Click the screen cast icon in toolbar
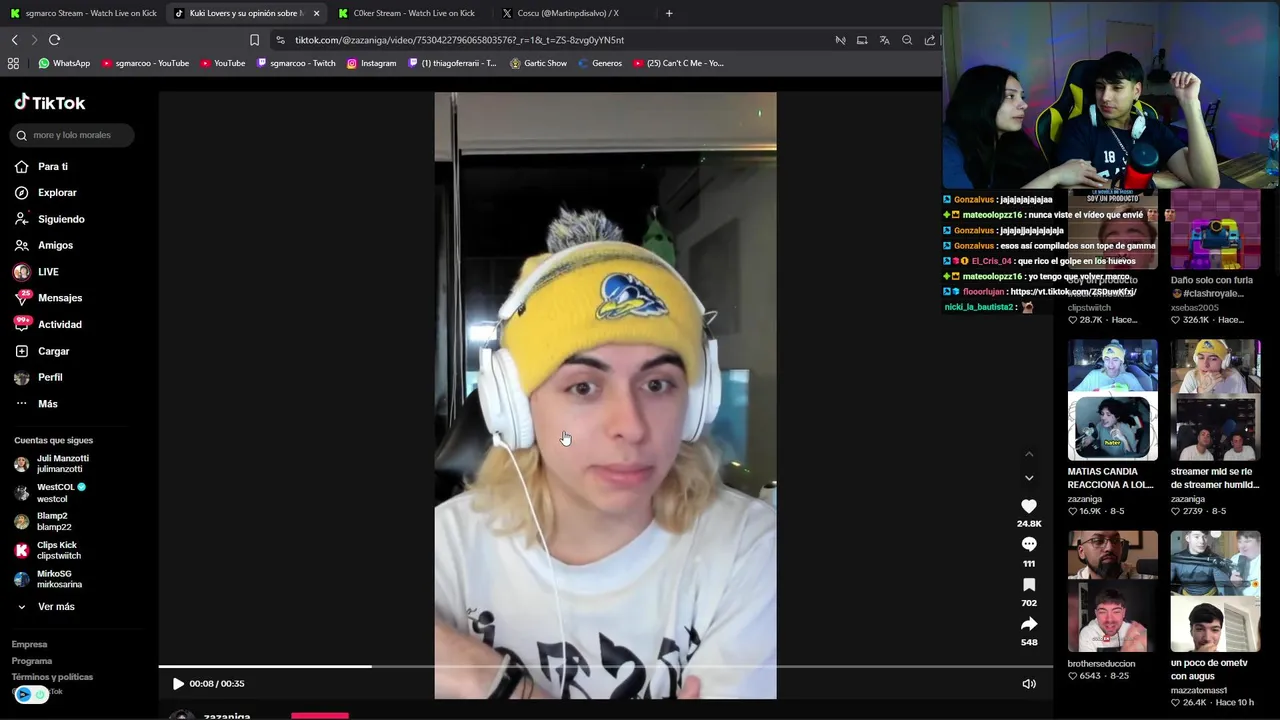Viewport: 1280px width, 720px height. tap(862, 40)
